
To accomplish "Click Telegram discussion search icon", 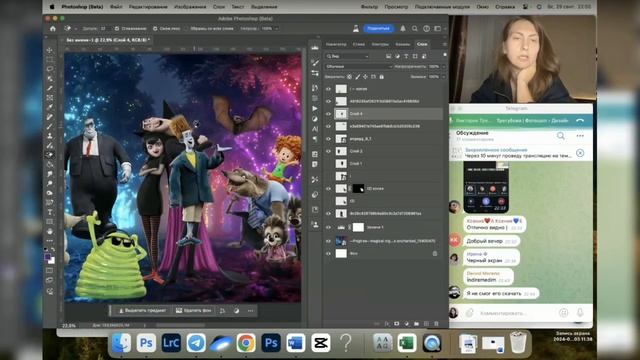I will 561,136.
